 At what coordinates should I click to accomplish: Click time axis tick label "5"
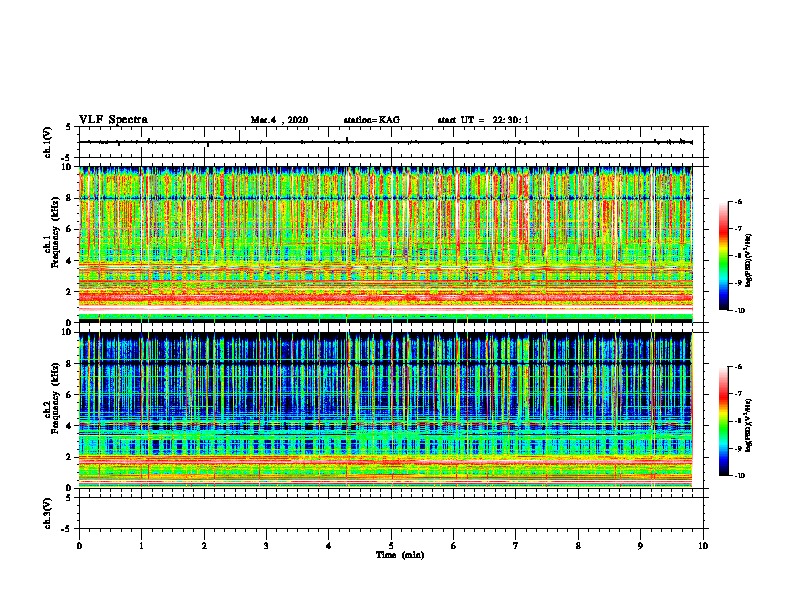pyautogui.click(x=391, y=545)
